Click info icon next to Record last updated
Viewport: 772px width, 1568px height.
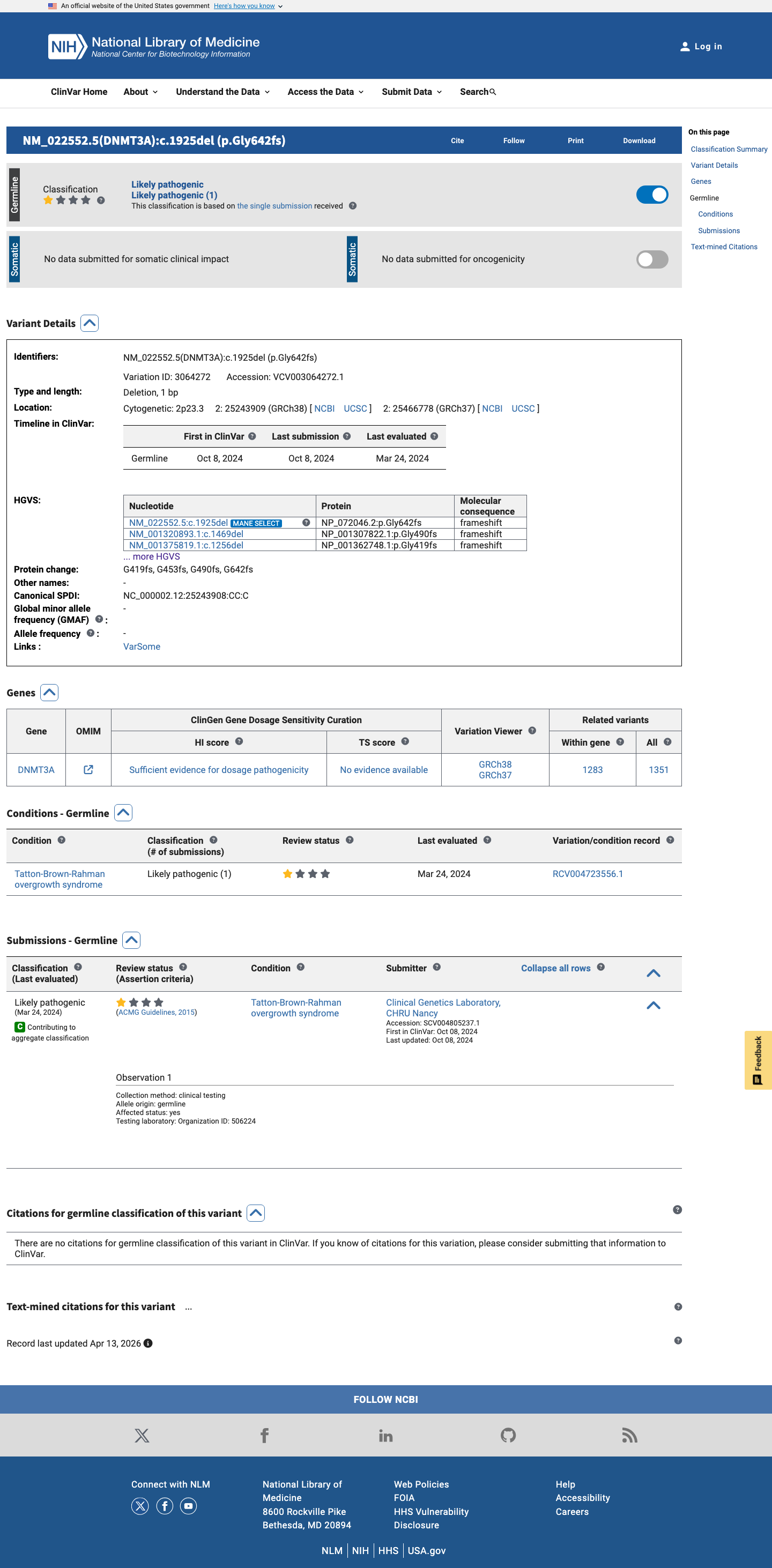coord(148,1343)
